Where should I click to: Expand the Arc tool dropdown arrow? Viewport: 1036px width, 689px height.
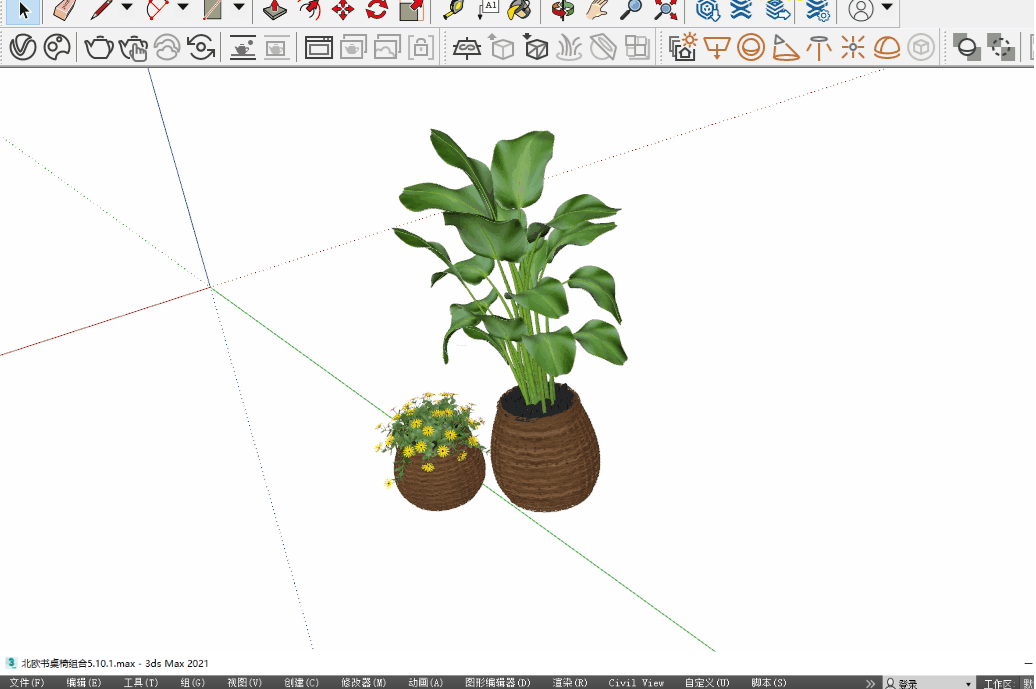click(x=183, y=8)
